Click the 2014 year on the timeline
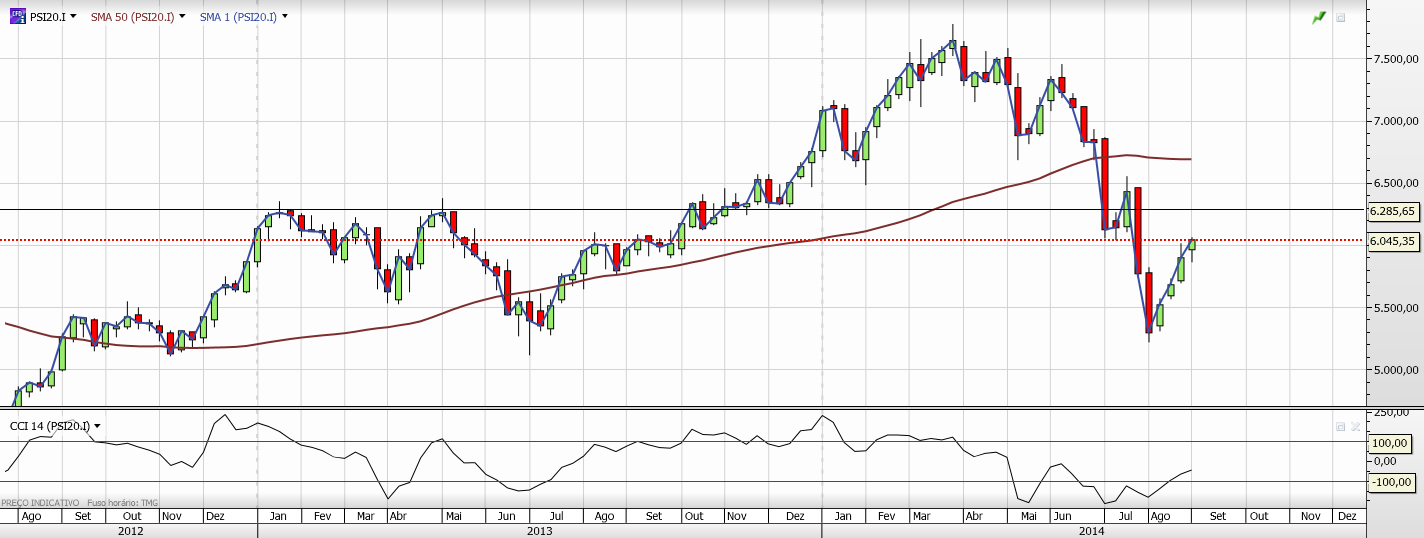The height and width of the screenshot is (538, 1424). coord(1092,531)
